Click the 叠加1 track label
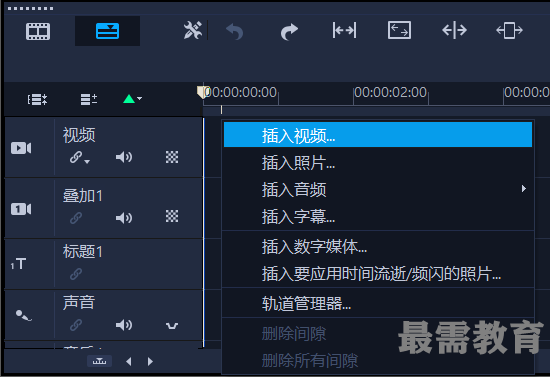This screenshot has height=377, width=550. point(83,196)
